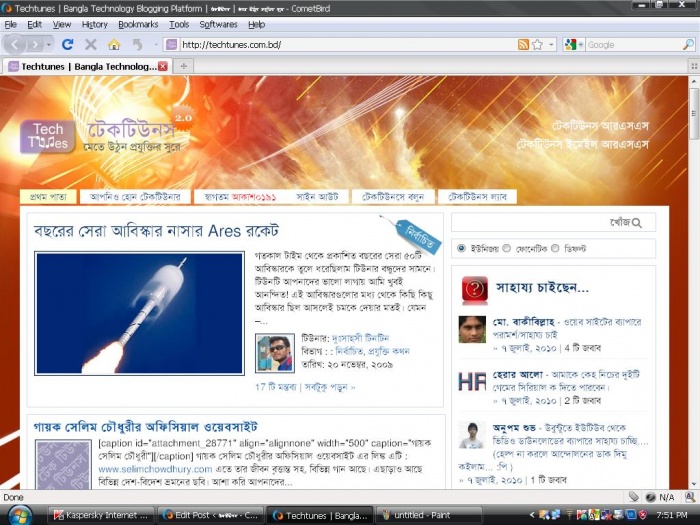
Task: Click the site identity icon in address bar
Action: pos(171,45)
